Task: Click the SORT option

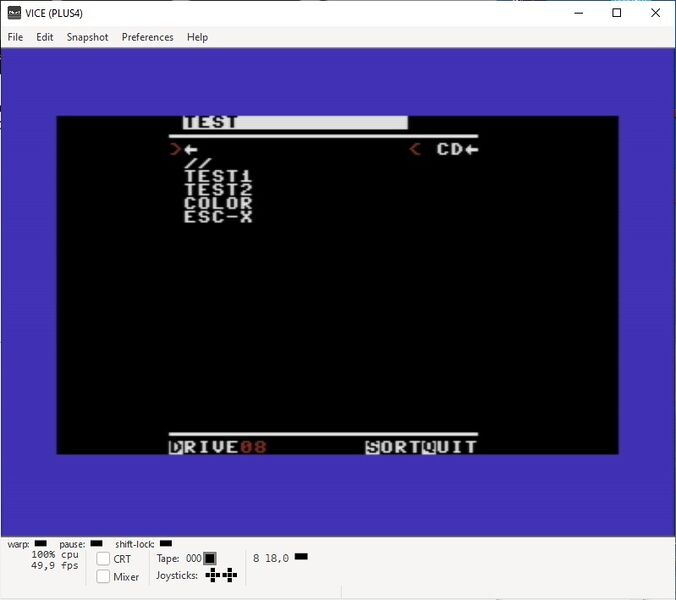Action: click(393, 447)
